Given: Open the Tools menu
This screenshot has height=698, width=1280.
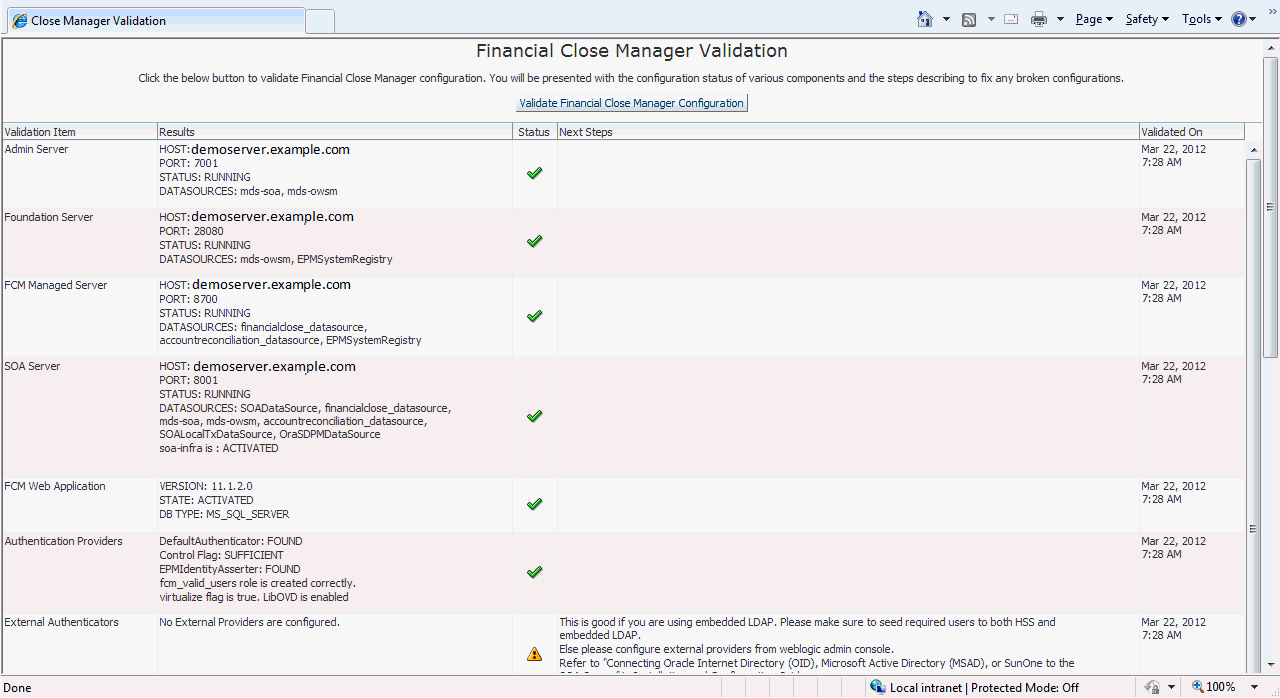Looking at the screenshot, I should pyautogui.click(x=1201, y=19).
